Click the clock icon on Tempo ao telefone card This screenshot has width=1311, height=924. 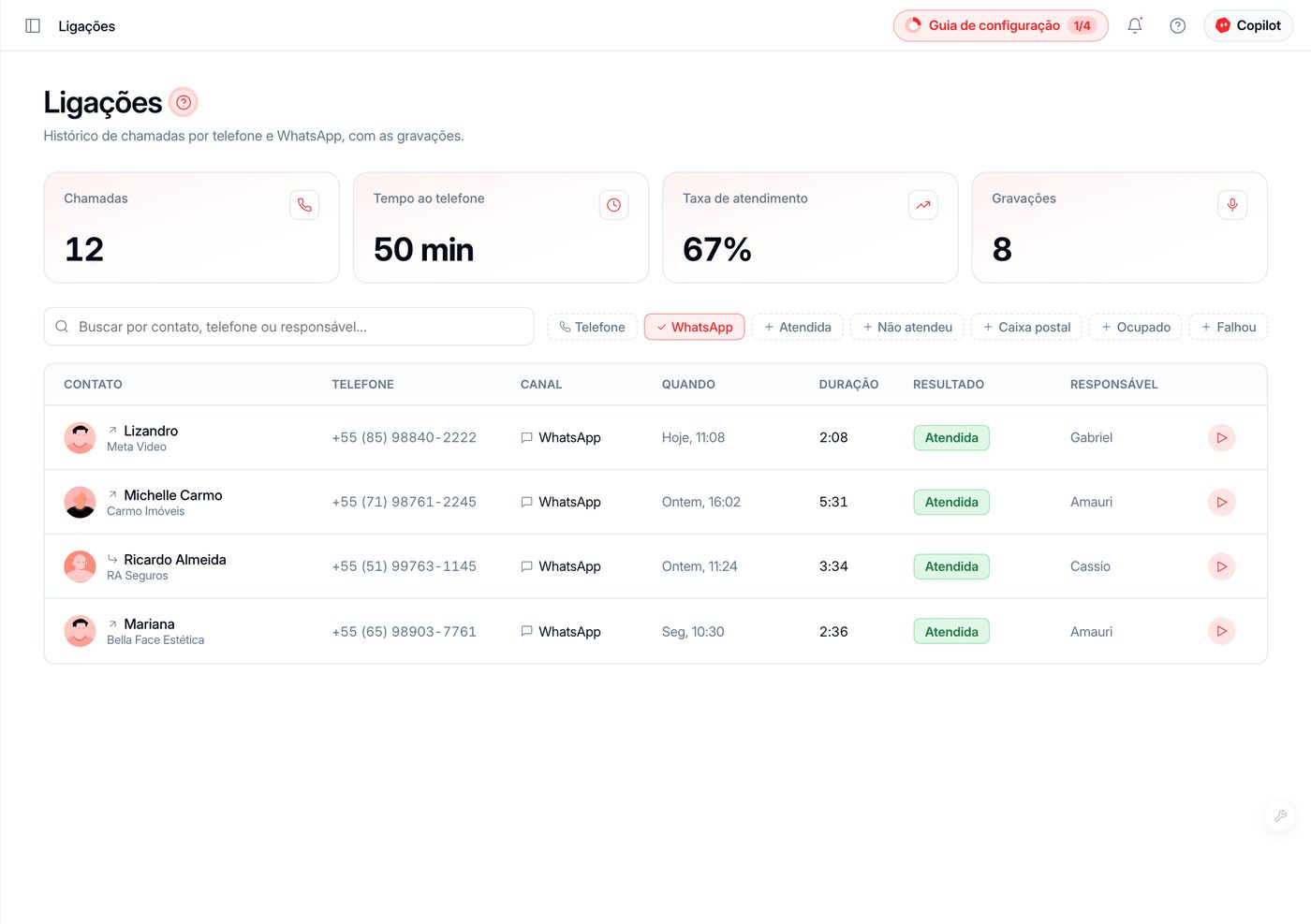[x=613, y=205]
